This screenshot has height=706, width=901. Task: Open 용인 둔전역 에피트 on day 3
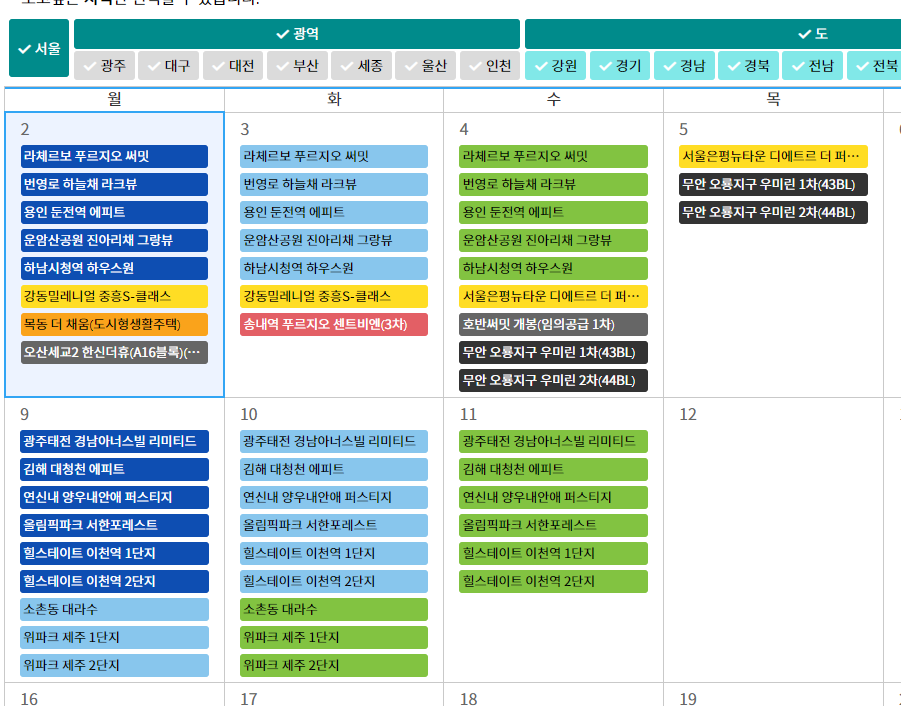pyautogui.click(x=334, y=213)
